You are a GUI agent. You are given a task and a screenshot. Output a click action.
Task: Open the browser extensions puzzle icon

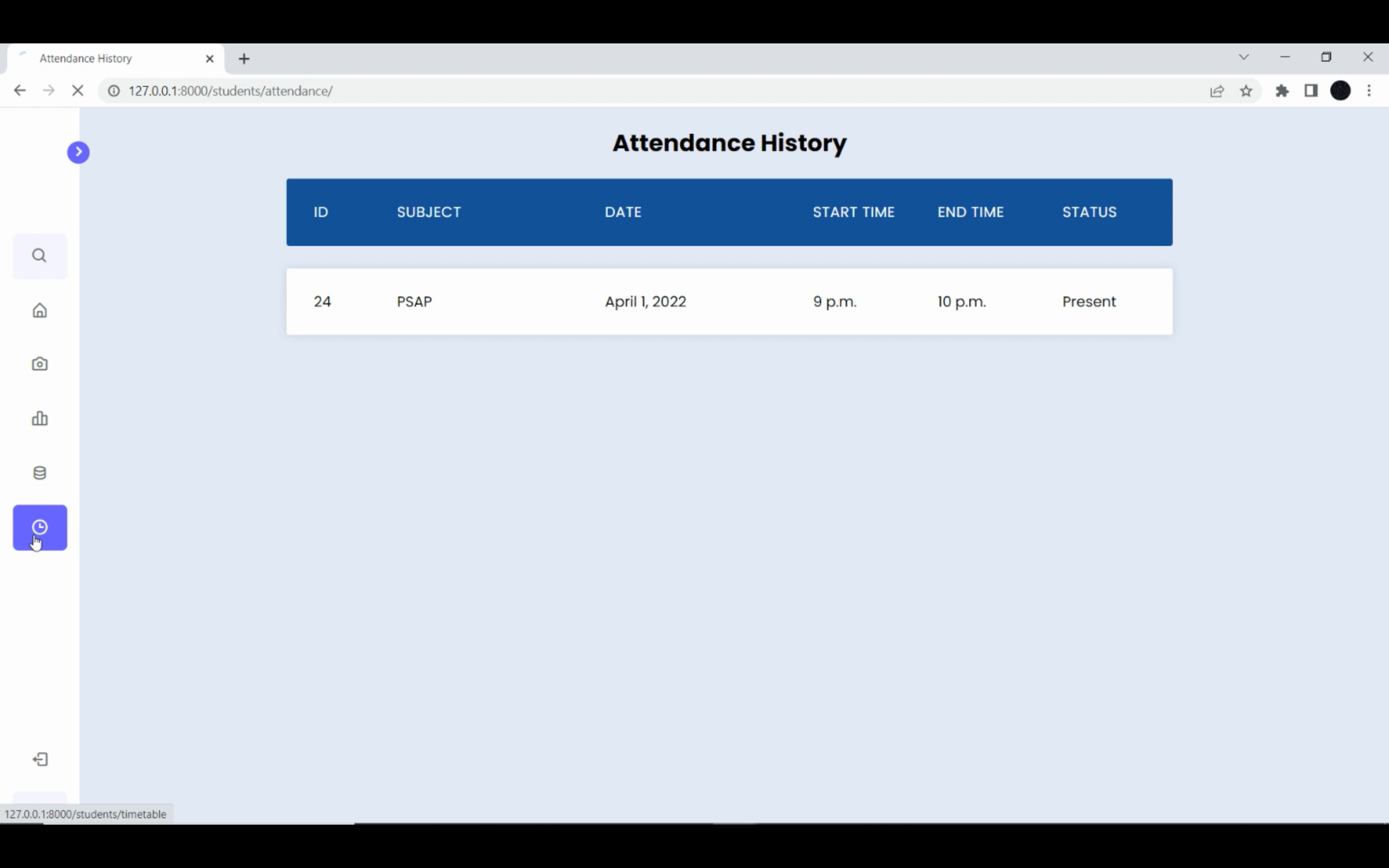click(1282, 91)
